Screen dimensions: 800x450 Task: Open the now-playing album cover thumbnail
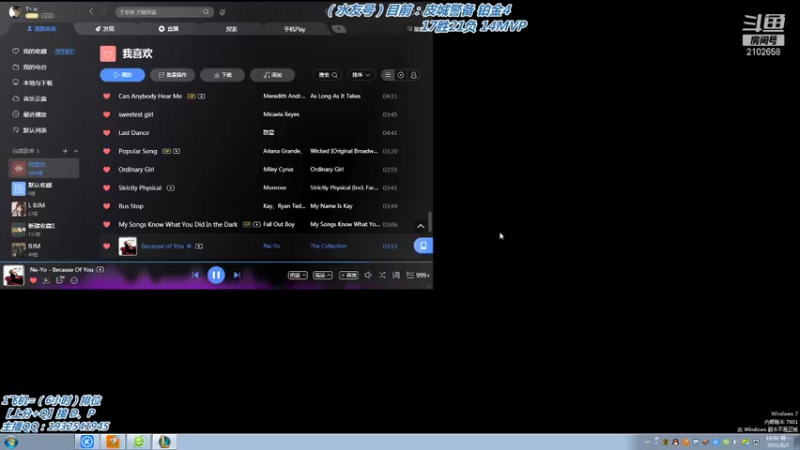[13, 276]
